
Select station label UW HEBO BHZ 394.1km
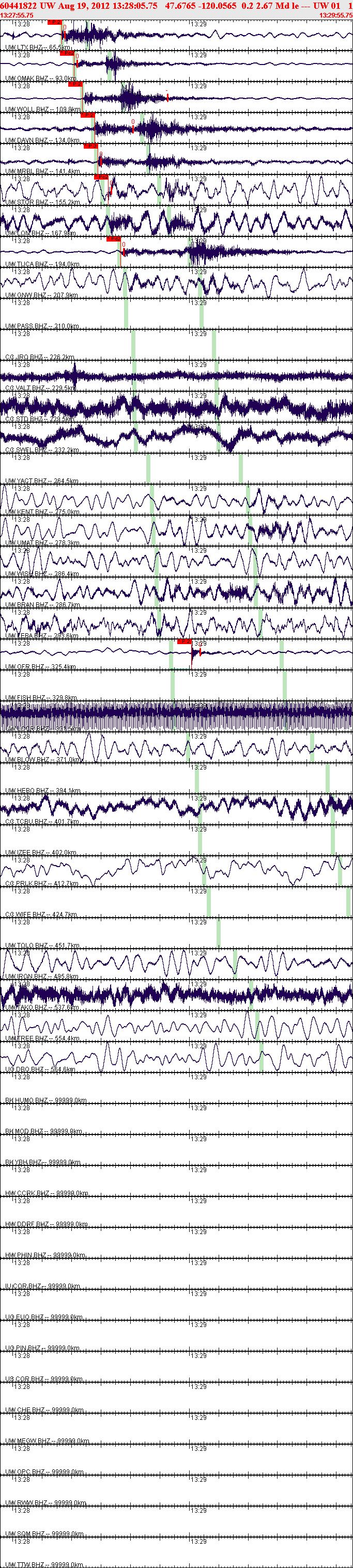coord(43,791)
